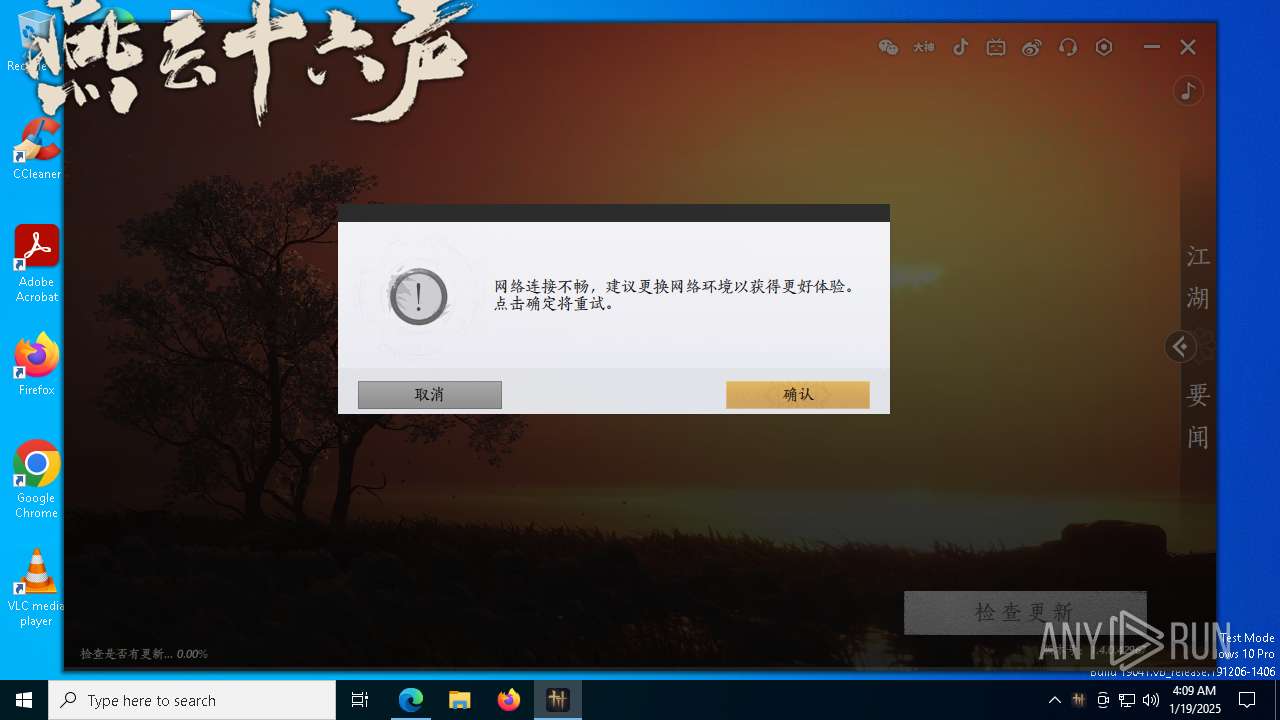Open the notification center icon
The height and width of the screenshot is (720, 1280).
(x=1247, y=700)
